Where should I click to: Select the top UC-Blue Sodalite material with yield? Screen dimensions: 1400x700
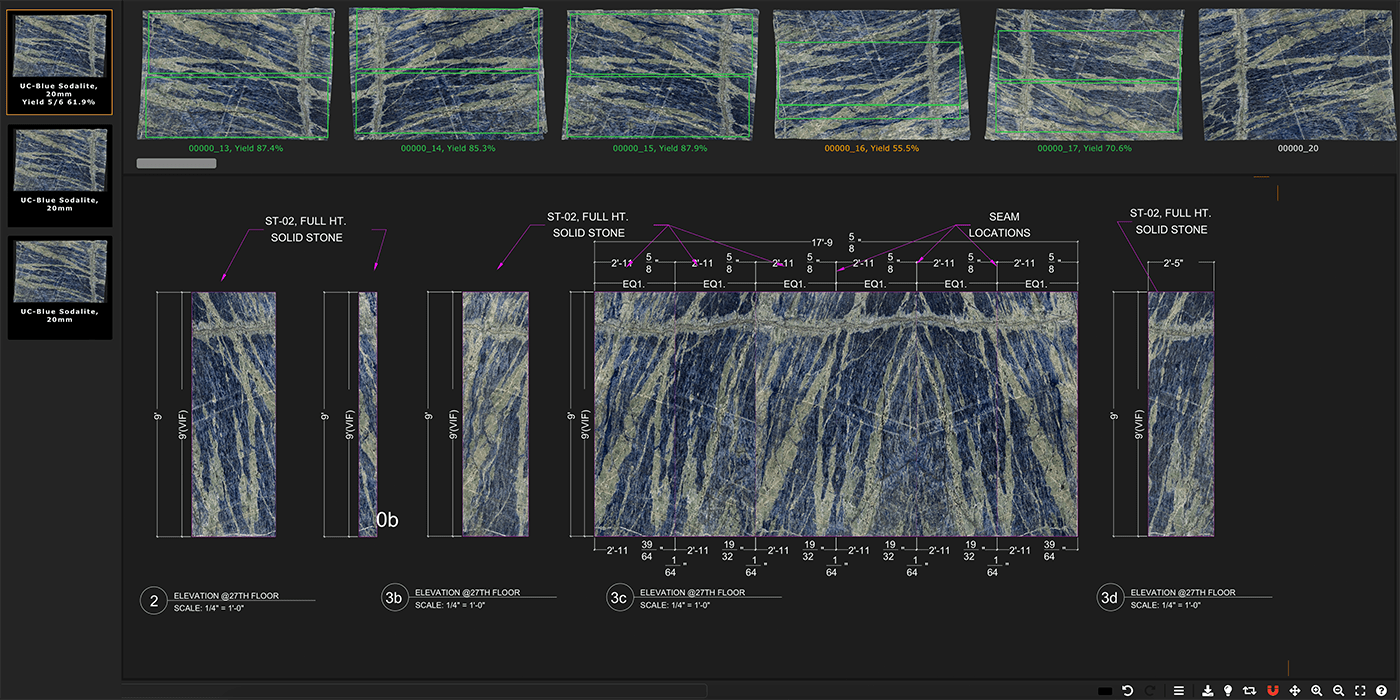(60, 62)
